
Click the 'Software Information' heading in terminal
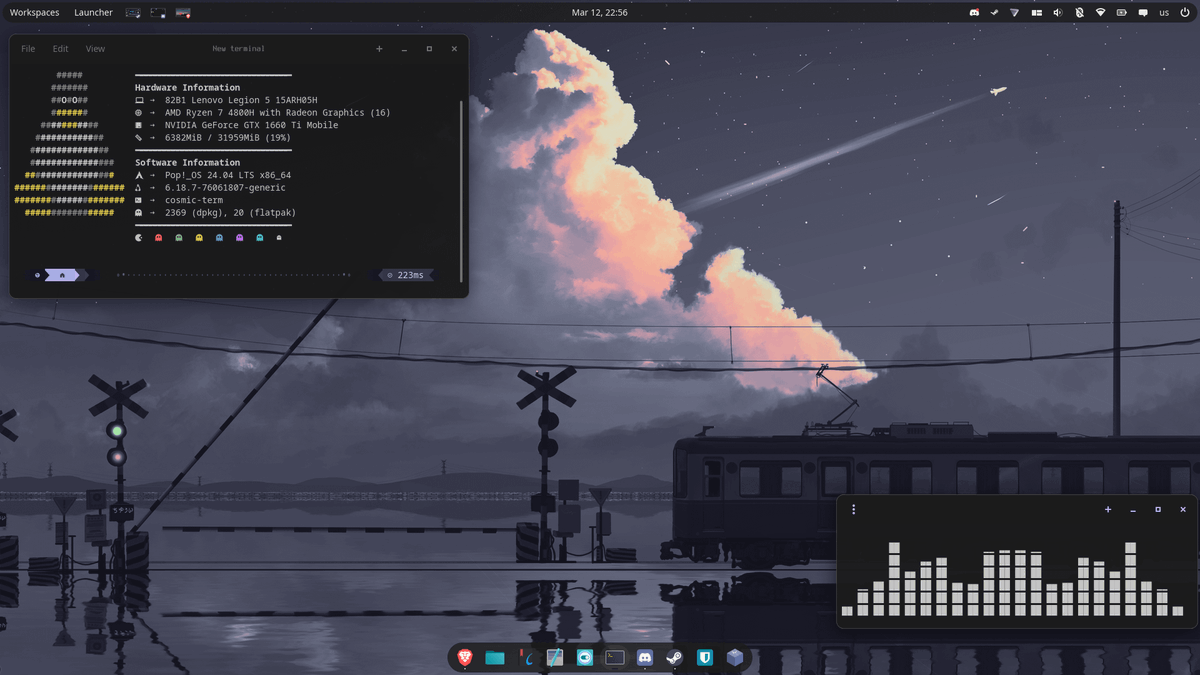(x=187, y=162)
